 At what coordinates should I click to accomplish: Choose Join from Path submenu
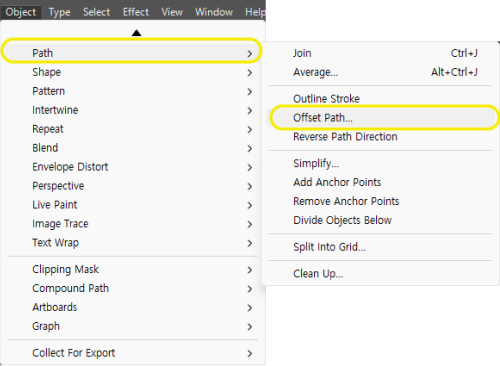[380, 53]
